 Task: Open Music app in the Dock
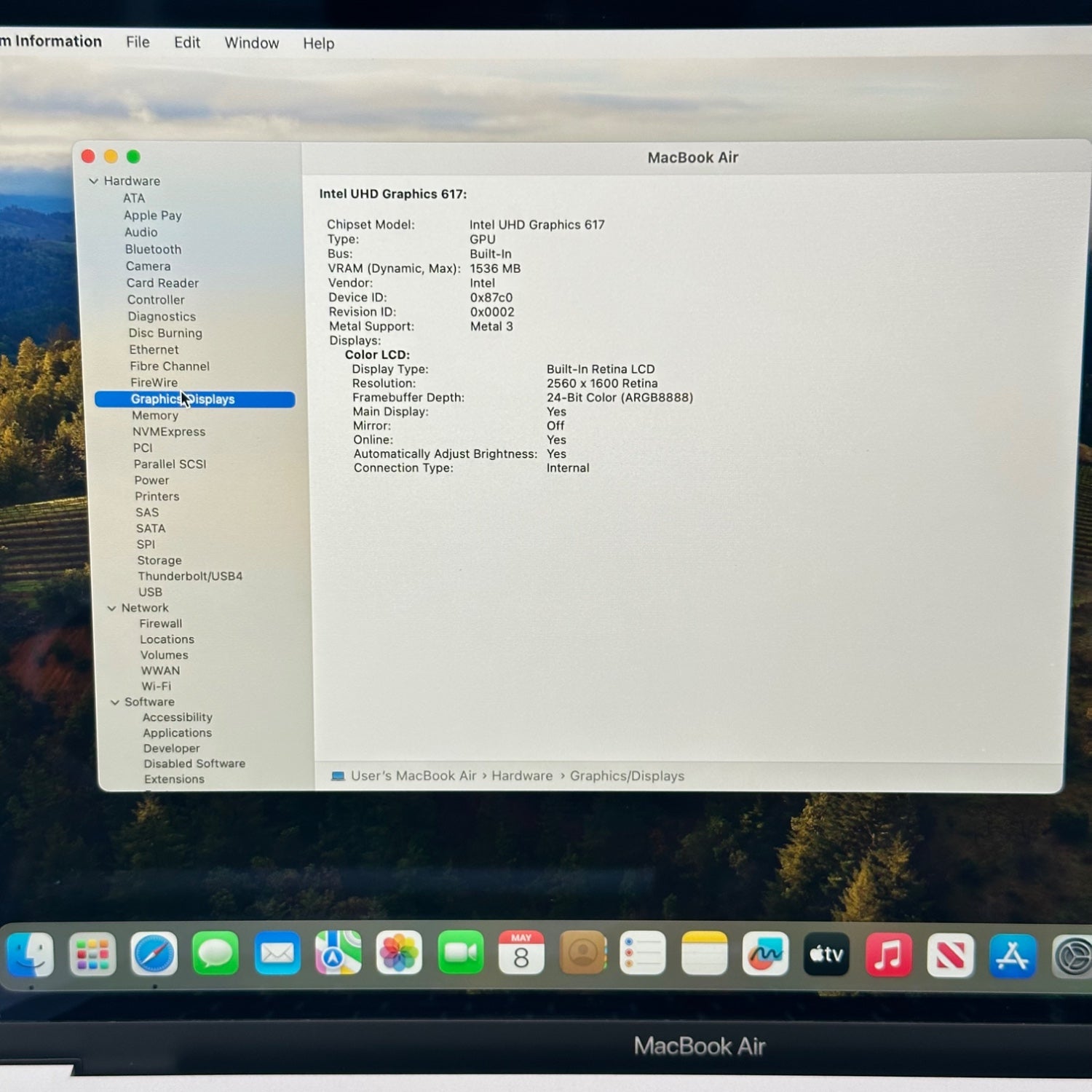click(x=888, y=954)
